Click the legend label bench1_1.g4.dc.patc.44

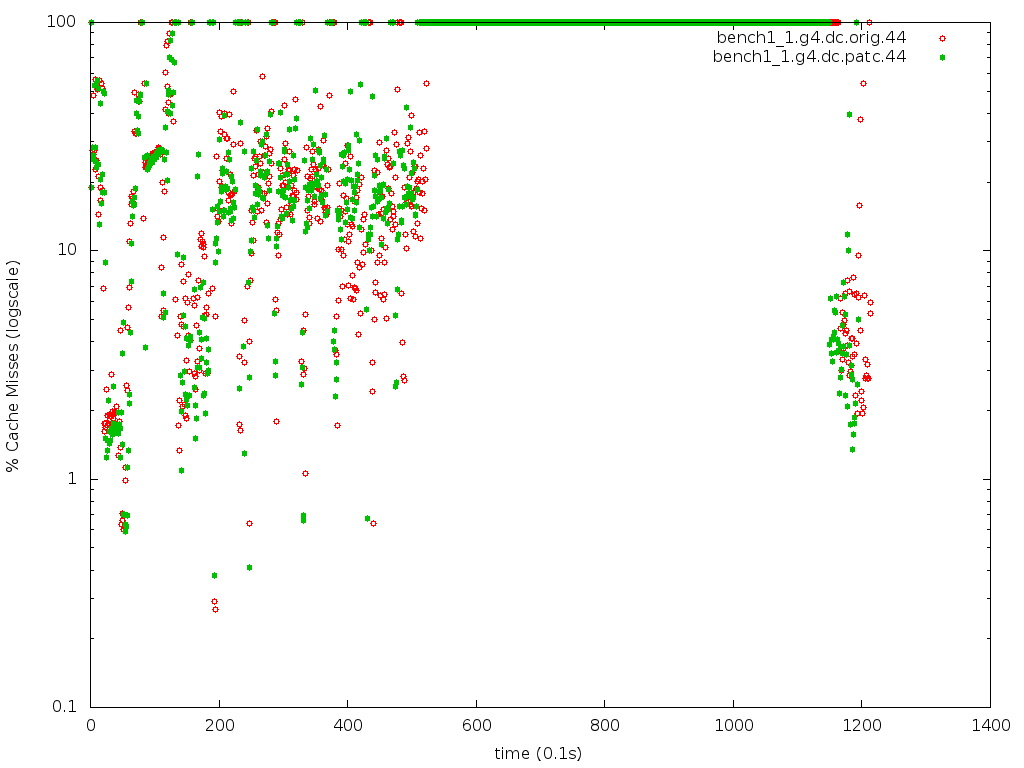point(809,57)
